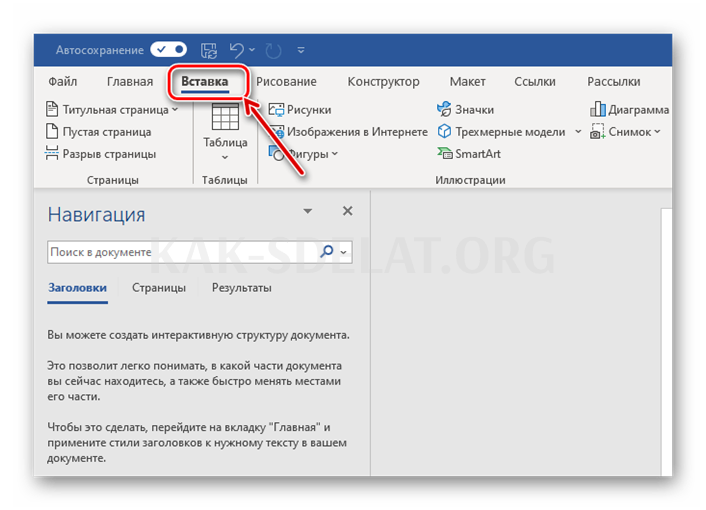The width and height of the screenshot is (706, 510).
Task: Switch to Результаты navigation tab
Action: coord(242,288)
